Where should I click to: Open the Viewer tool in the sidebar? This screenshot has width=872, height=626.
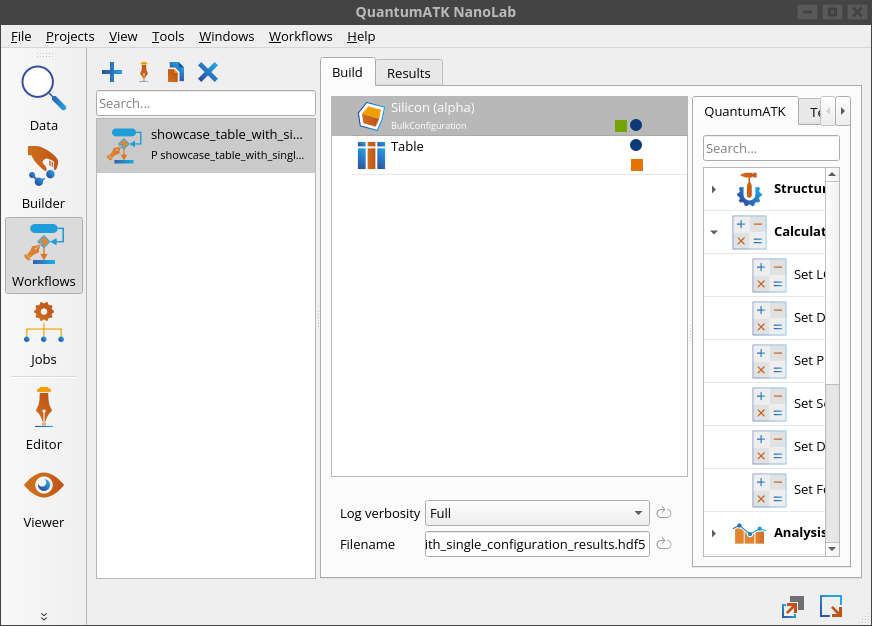point(43,498)
